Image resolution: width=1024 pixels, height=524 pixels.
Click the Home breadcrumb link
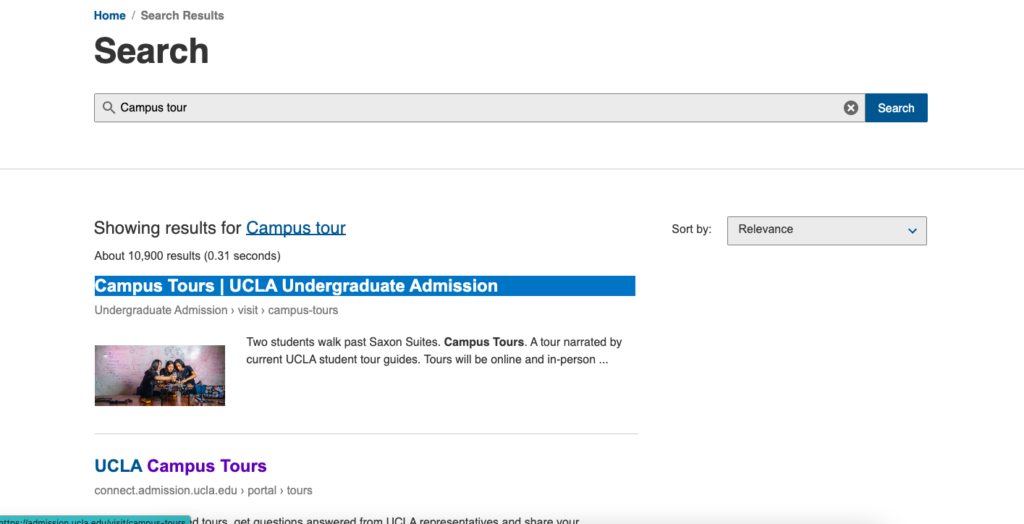point(110,16)
